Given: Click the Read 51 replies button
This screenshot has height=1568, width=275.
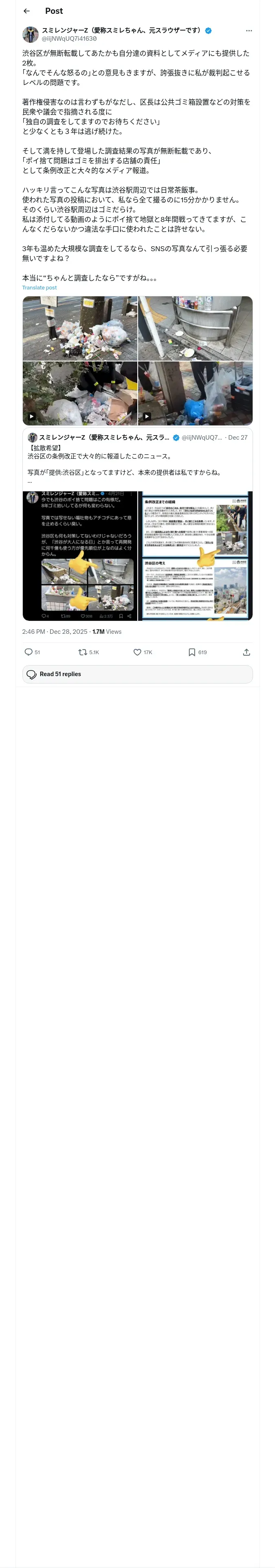Looking at the screenshot, I should [x=138, y=674].
